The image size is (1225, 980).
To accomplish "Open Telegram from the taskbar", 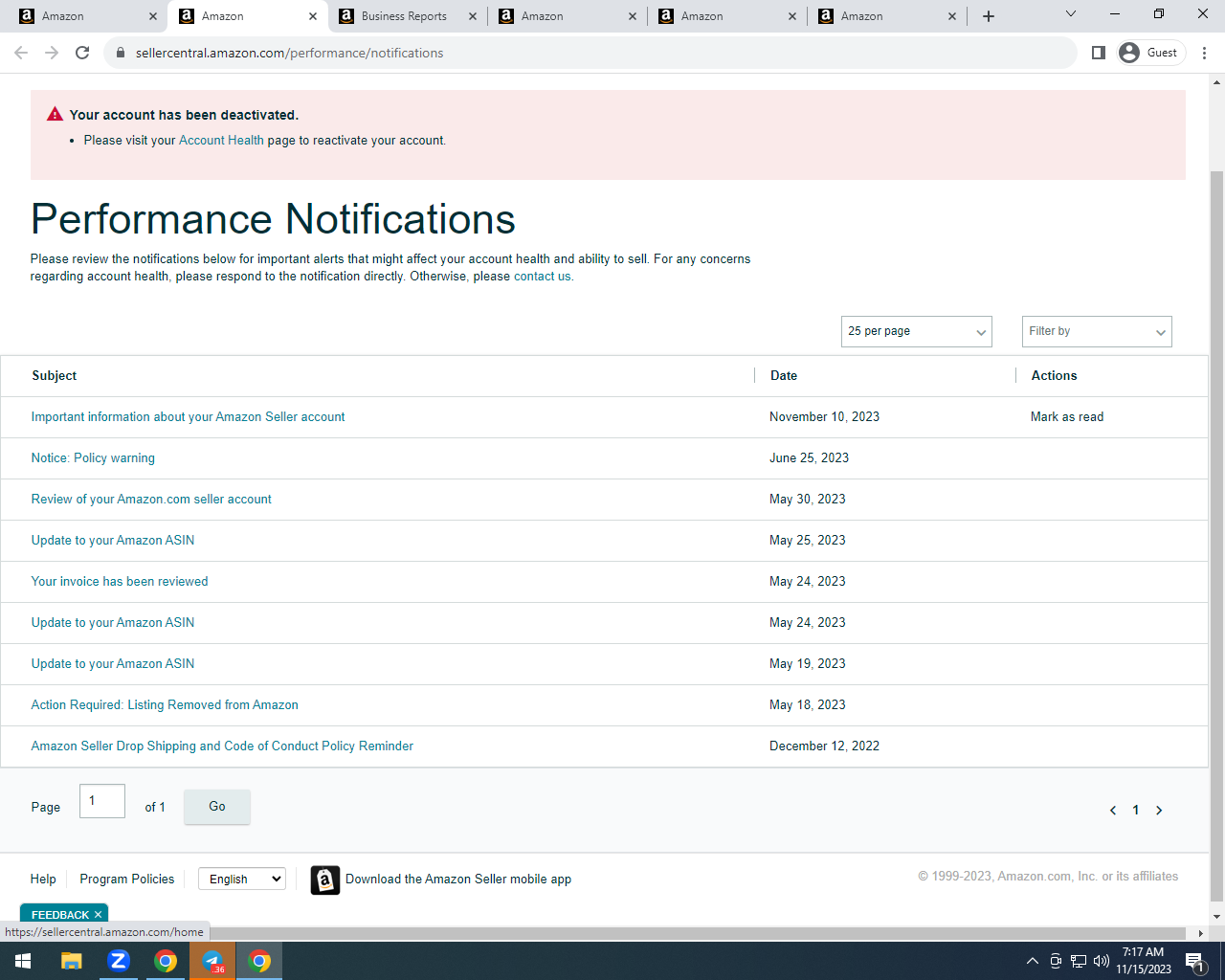I will tap(212, 961).
